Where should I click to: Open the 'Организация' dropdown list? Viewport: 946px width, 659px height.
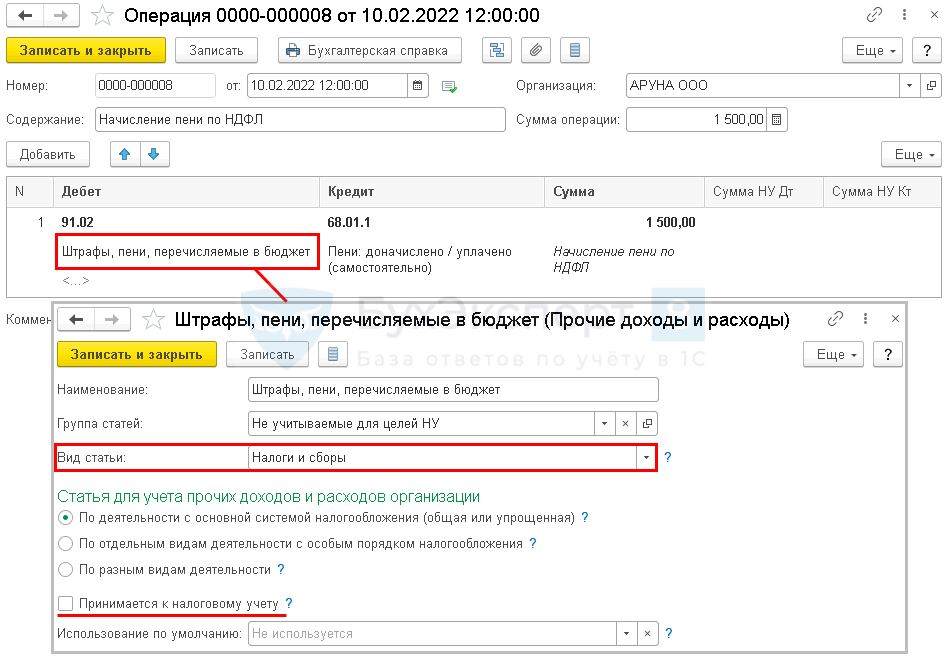(909, 86)
